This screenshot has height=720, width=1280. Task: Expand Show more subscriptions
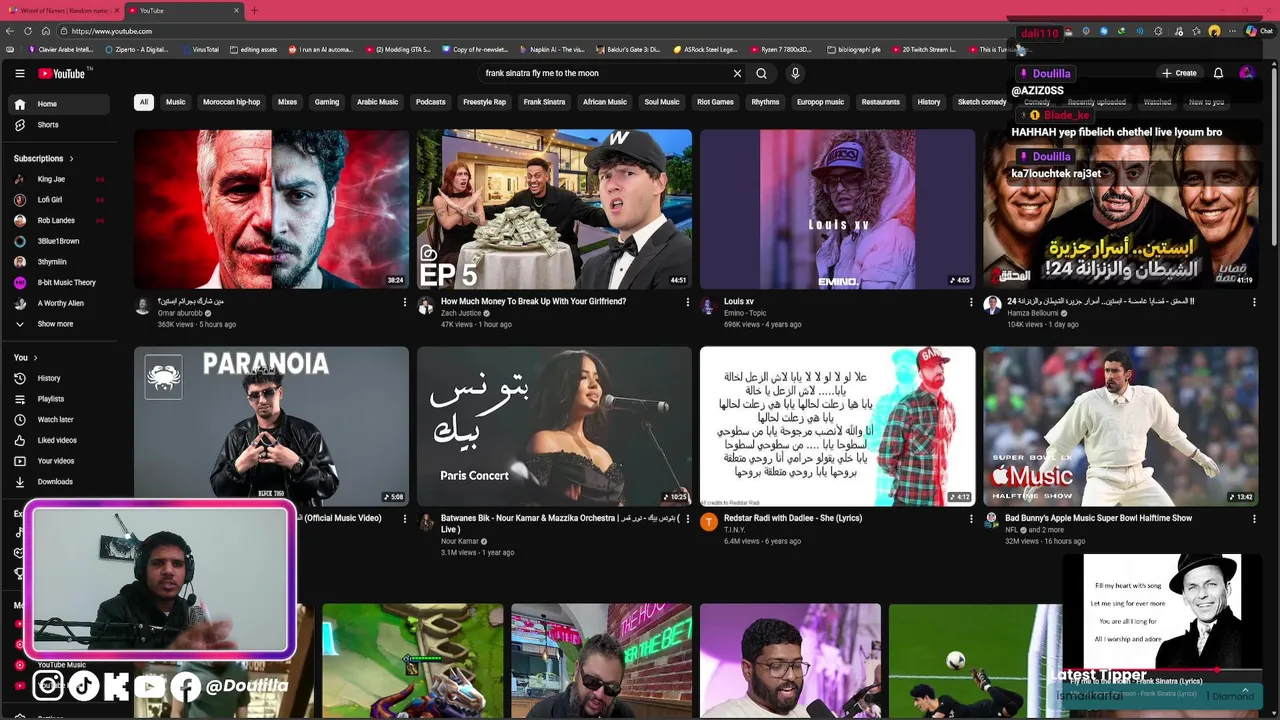coord(60,324)
